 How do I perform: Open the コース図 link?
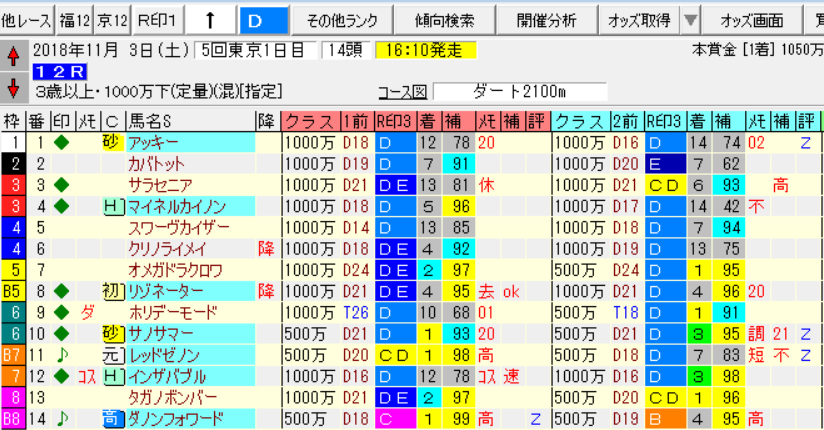403,92
